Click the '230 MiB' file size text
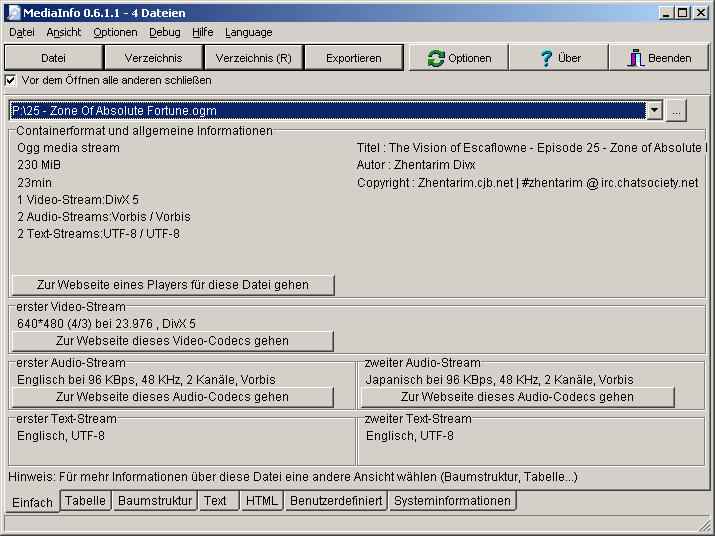 tap(39, 165)
